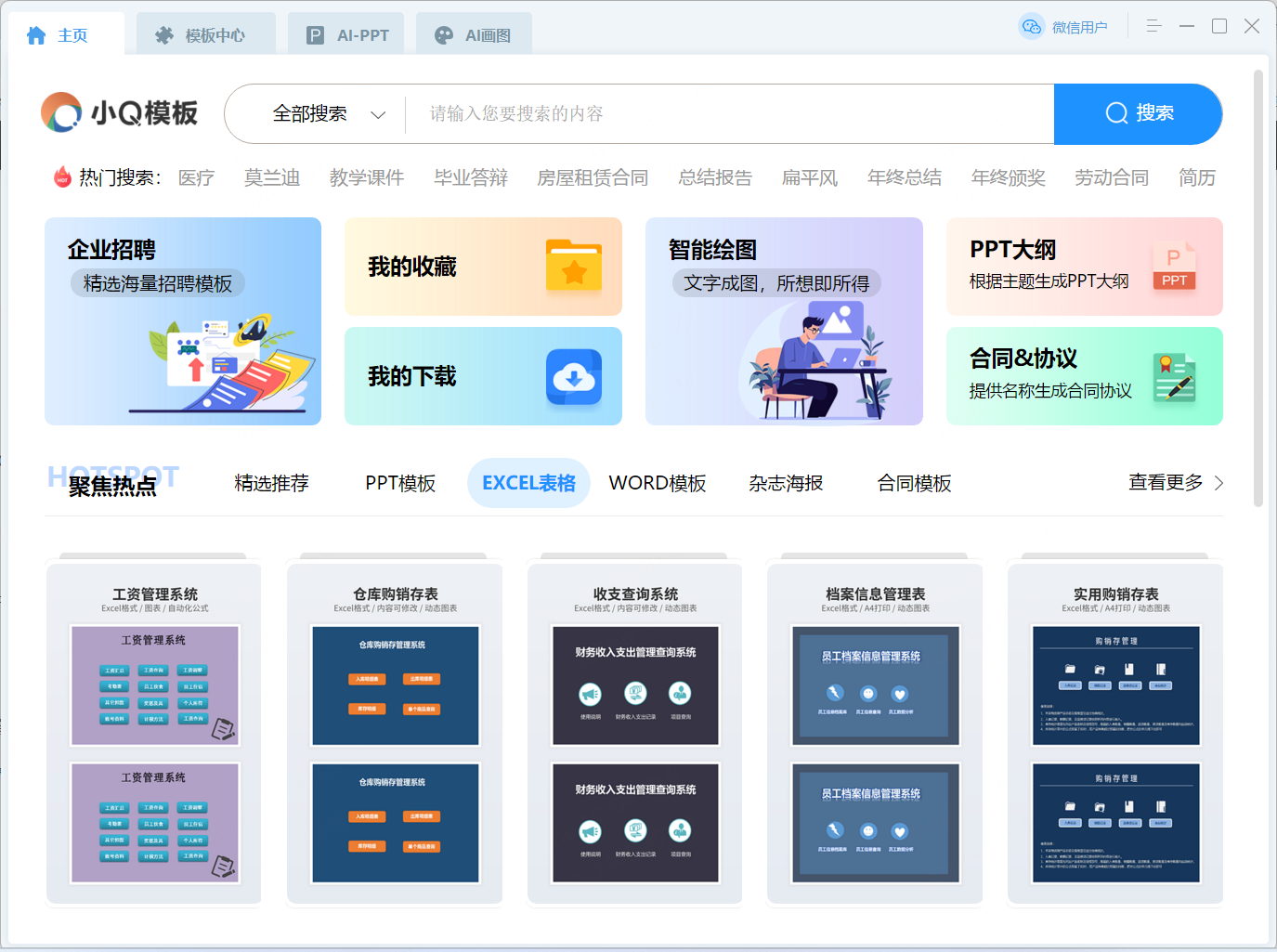Click the PPT file icon in PPT大纲
The height and width of the screenshot is (952, 1277).
point(1174,267)
